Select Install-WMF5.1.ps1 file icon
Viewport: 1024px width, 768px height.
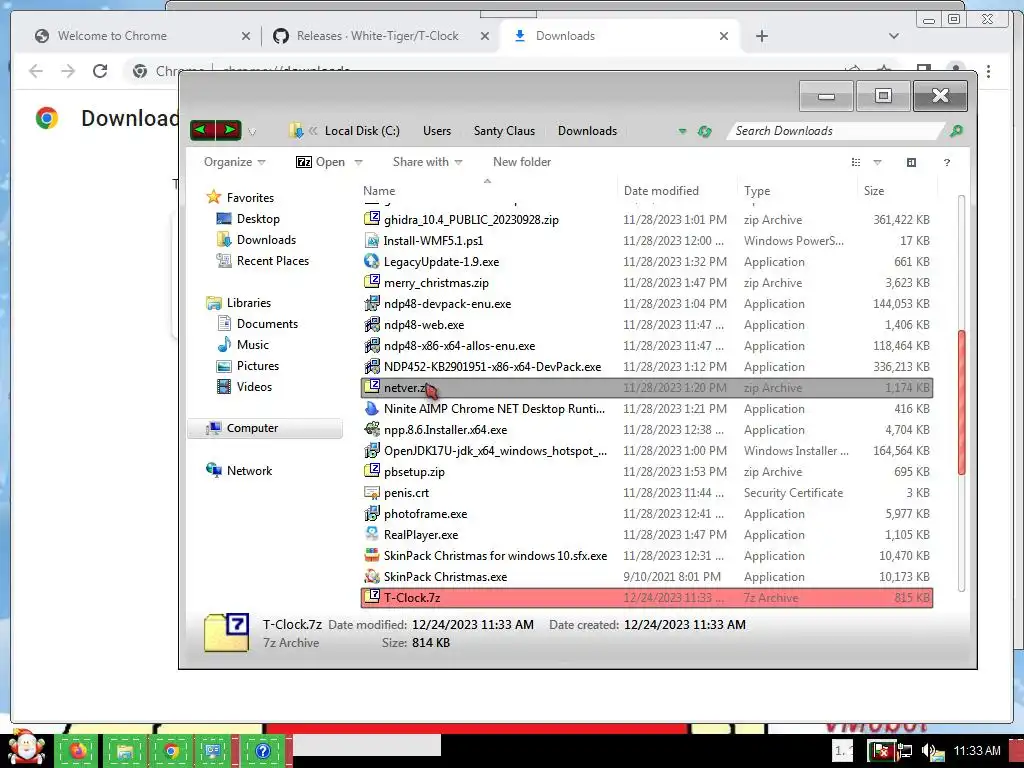click(x=372, y=240)
